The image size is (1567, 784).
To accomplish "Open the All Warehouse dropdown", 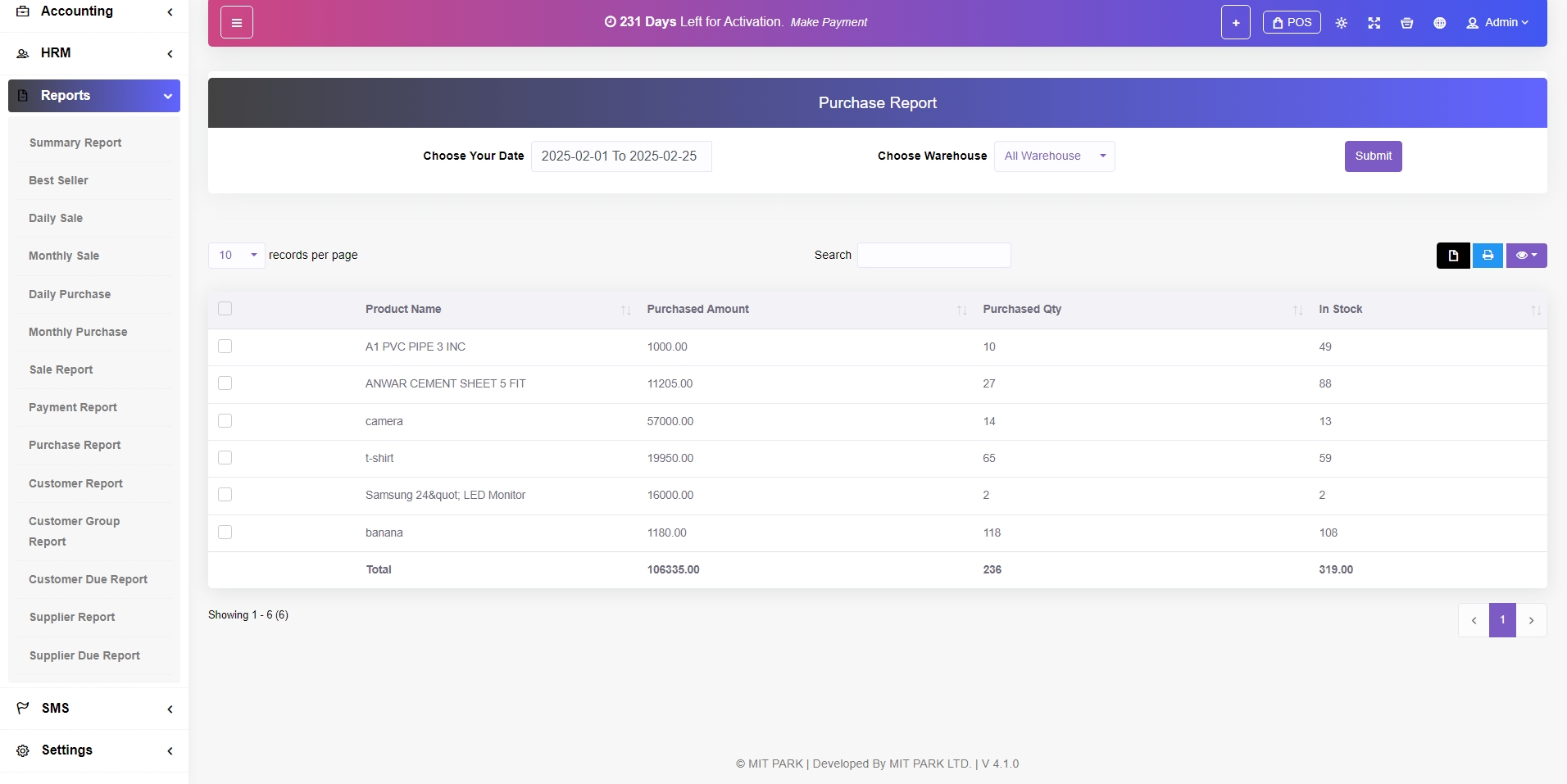I will pyautogui.click(x=1054, y=156).
